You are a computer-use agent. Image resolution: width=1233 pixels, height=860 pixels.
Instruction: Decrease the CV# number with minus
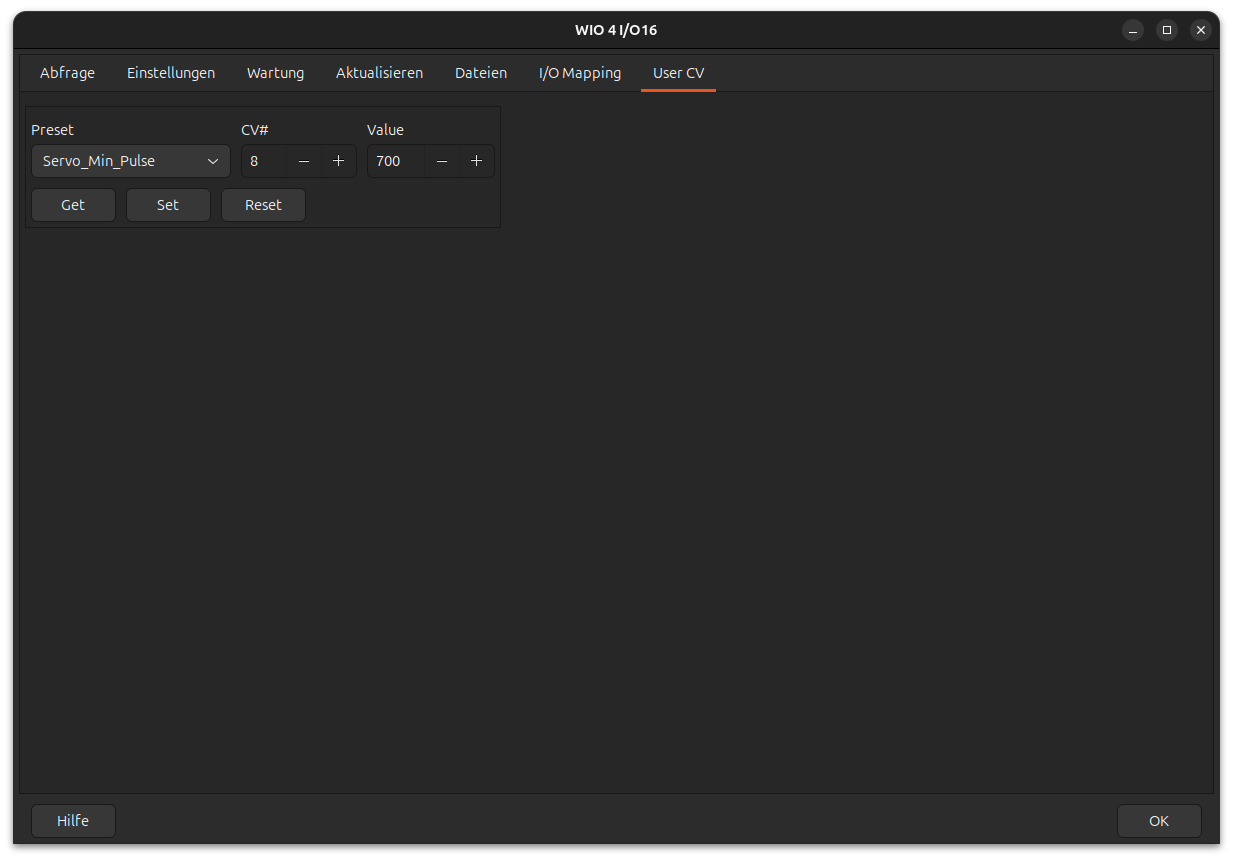(304, 161)
